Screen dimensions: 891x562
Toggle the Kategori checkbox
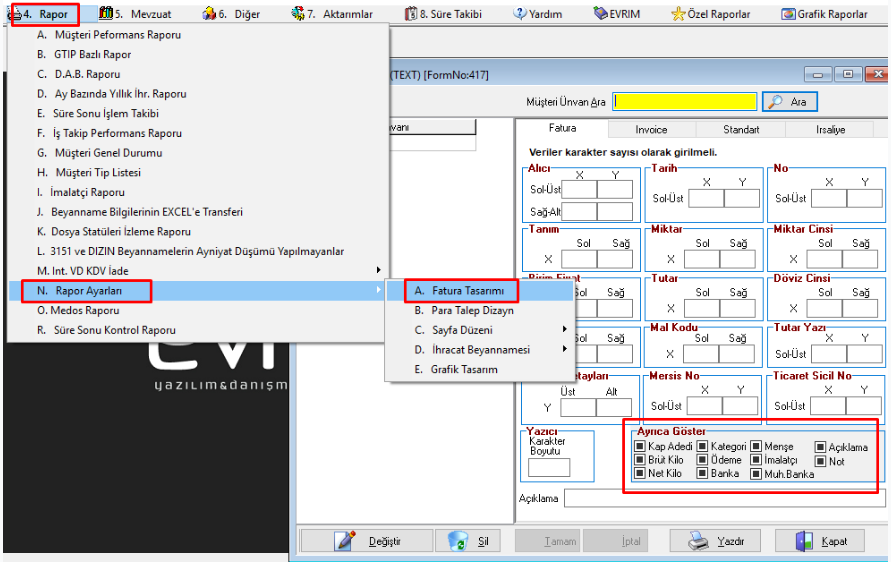[x=702, y=446]
